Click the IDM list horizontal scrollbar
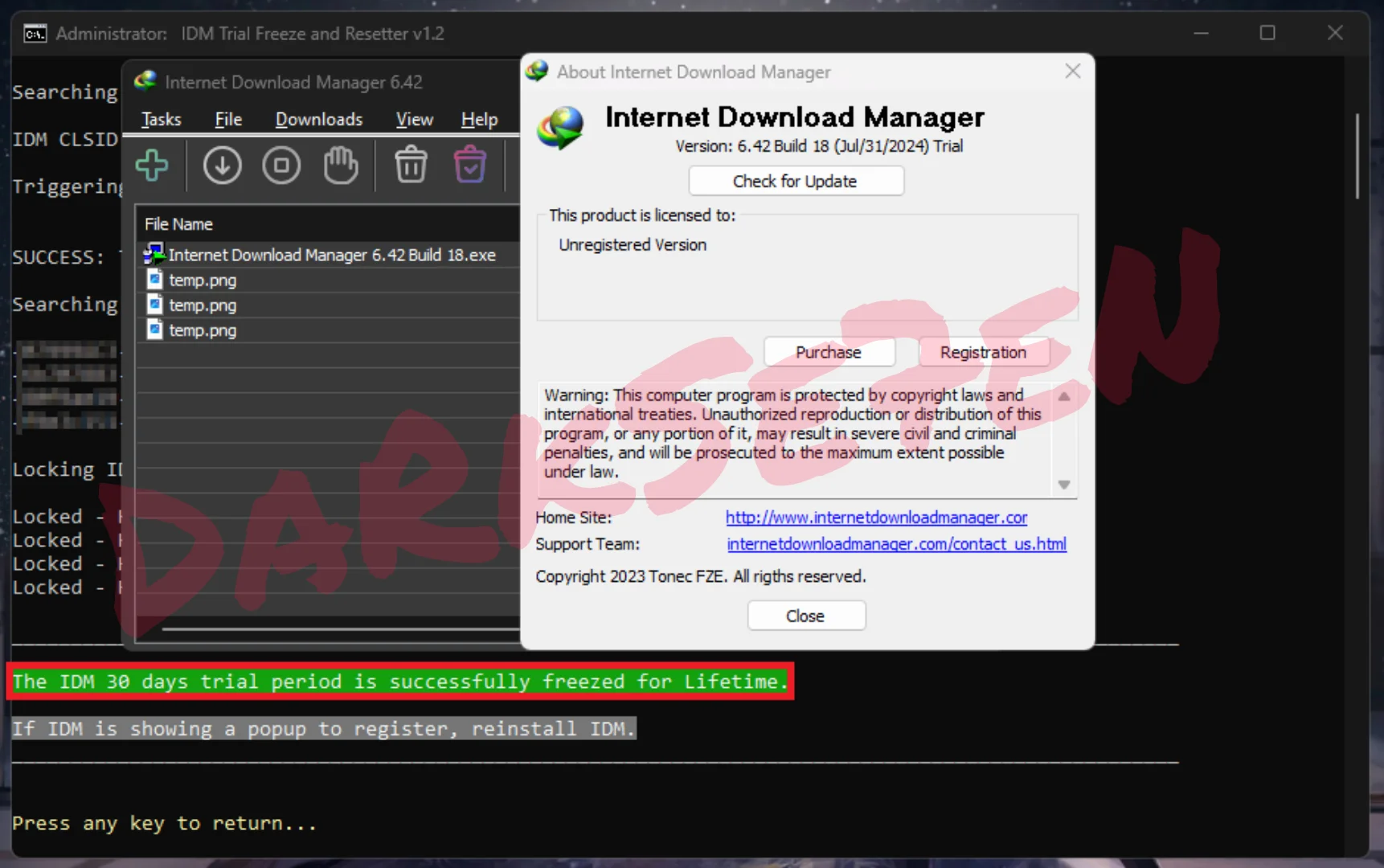This screenshot has width=1384, height=868. click(341, 629)
